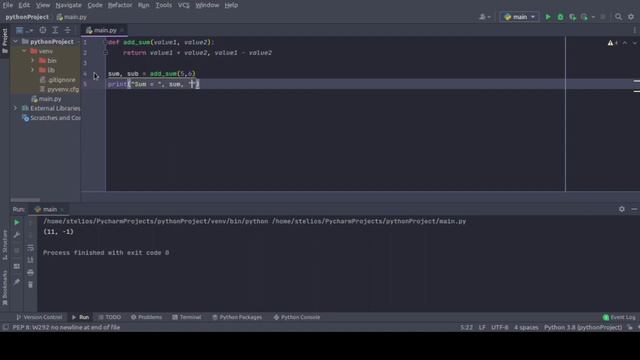640x360 pixels.
Task: Close the main tab in Run panel
Action: 62,209
